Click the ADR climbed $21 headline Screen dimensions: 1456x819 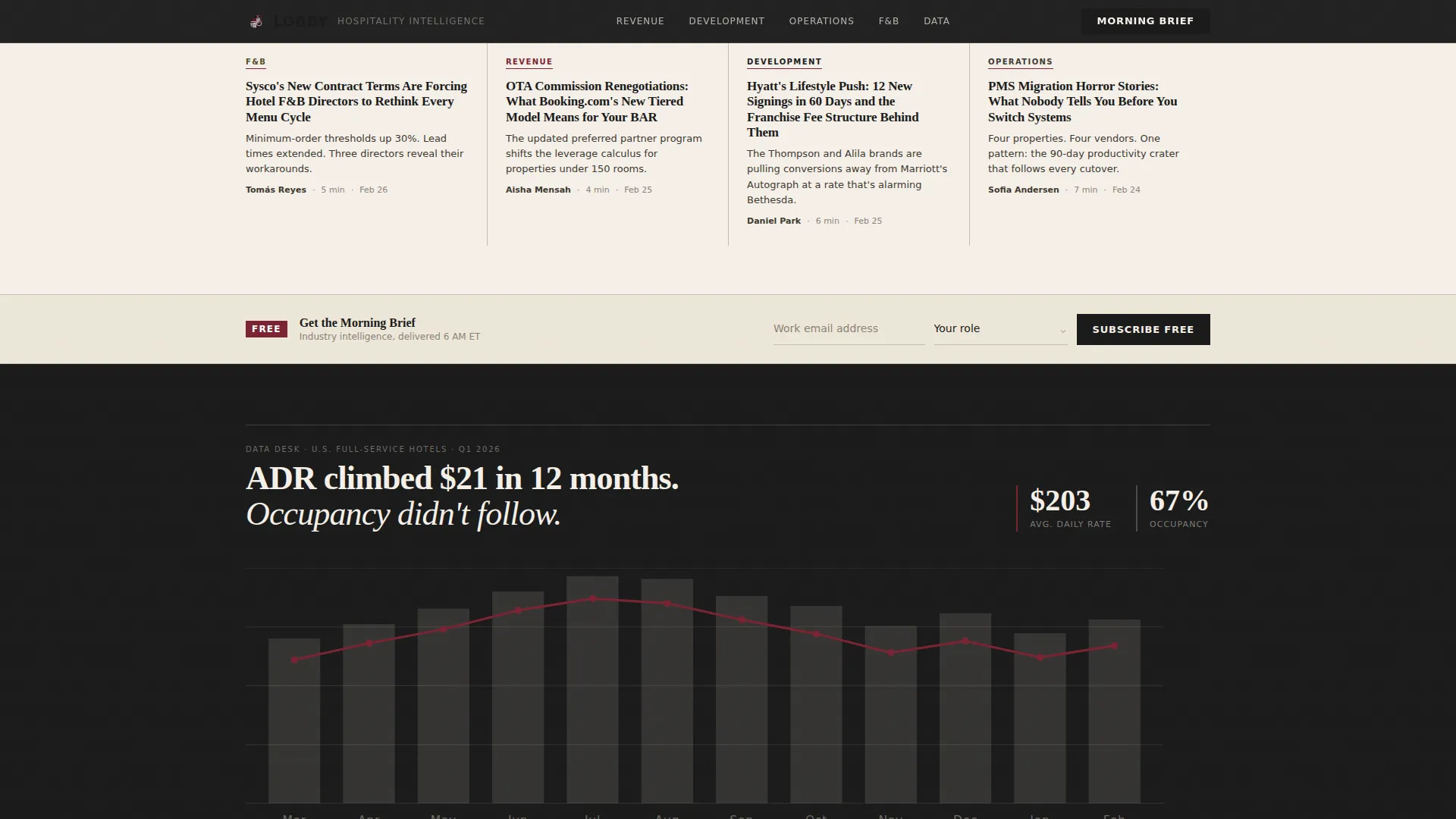[x=462, y=479]
